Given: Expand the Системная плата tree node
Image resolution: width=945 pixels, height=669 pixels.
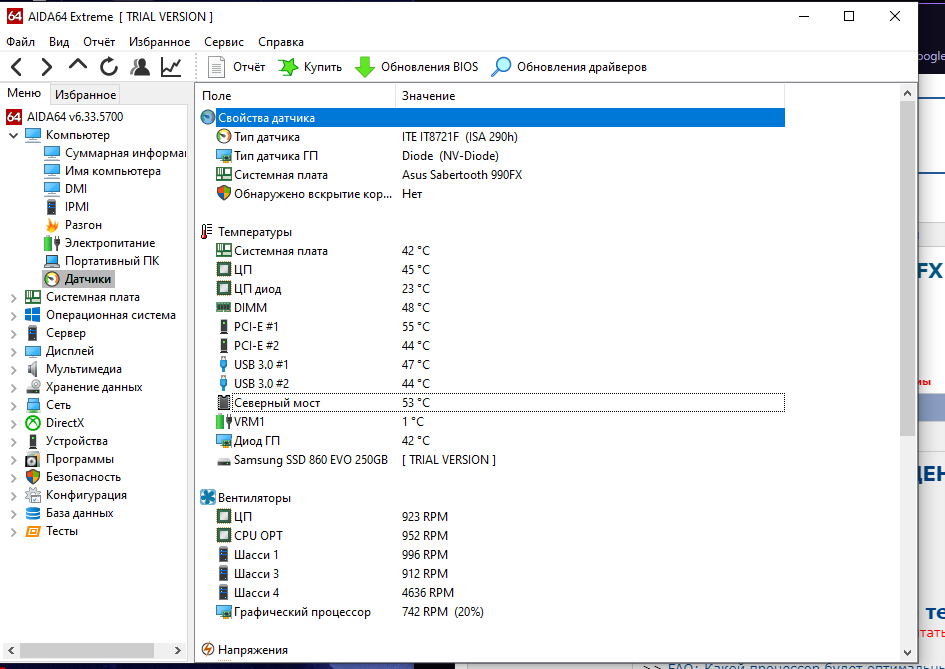Looking at the screenshot, I should [13, 297].
